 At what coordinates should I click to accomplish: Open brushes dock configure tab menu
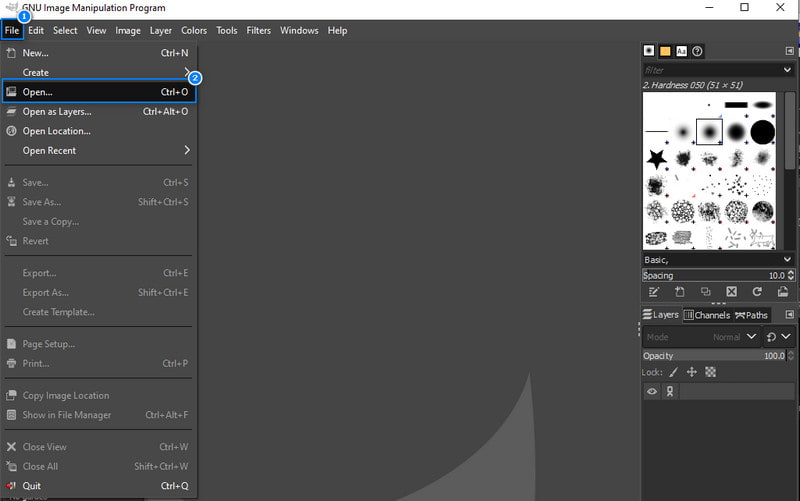click(x=789, y=51)
